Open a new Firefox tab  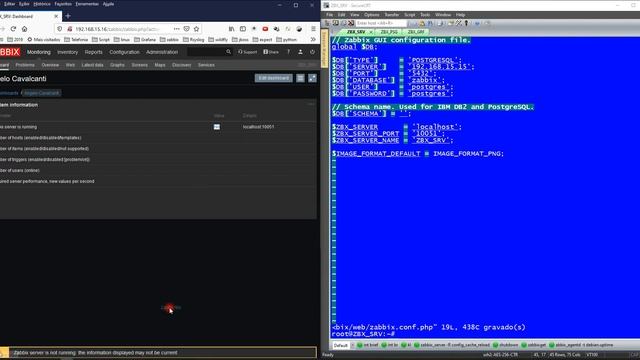(68, 16)
